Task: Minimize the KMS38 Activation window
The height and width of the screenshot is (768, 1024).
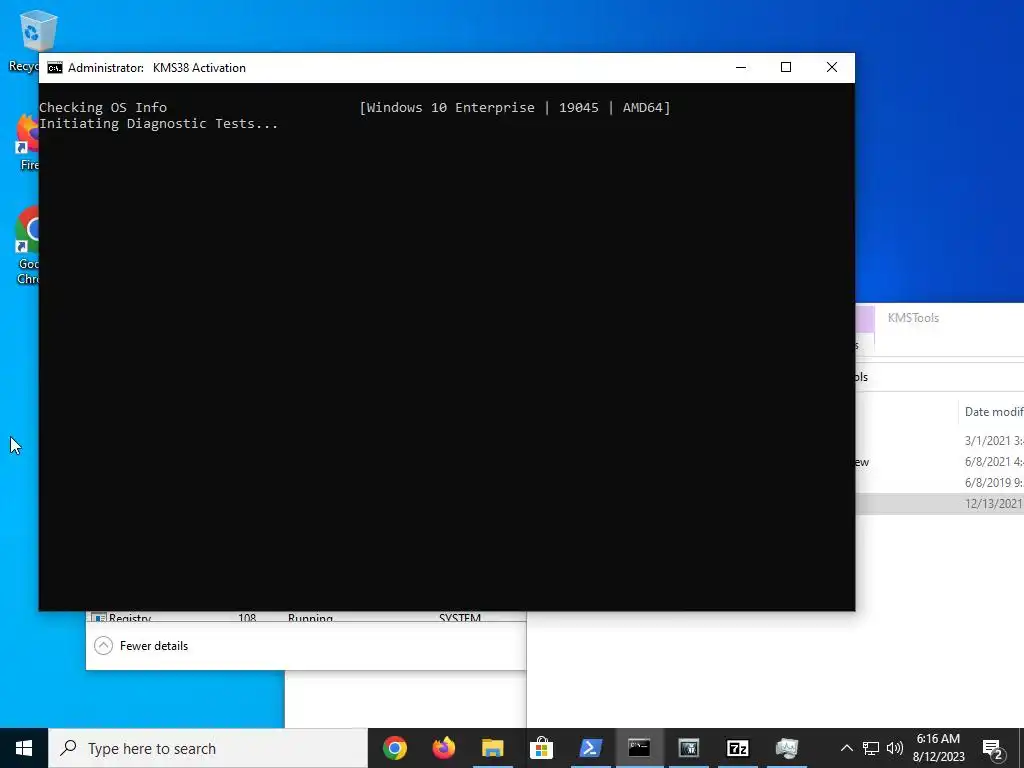Action: coord(741,67)
